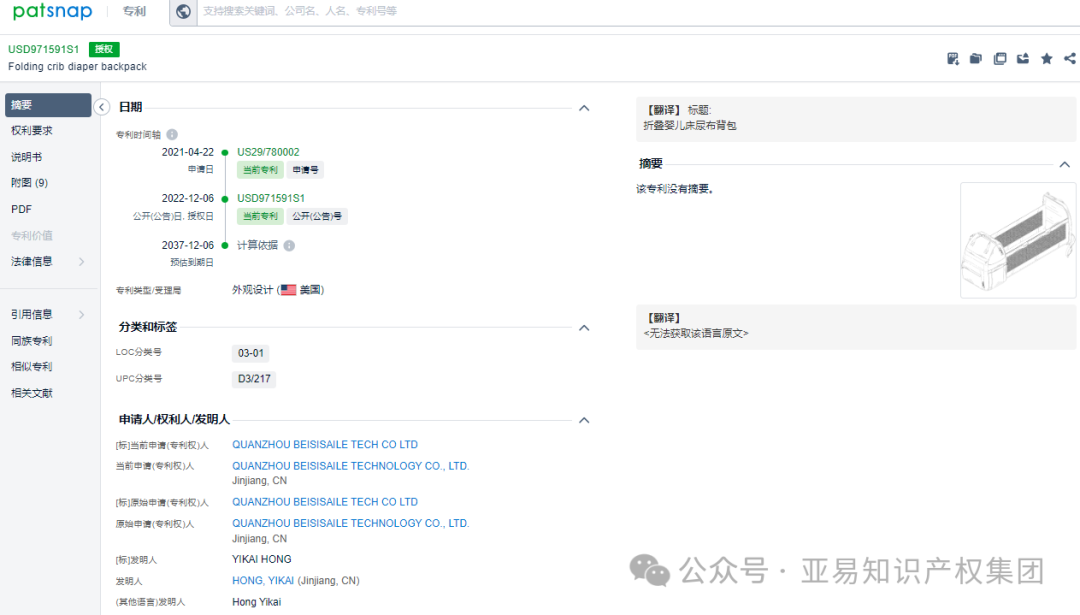Open the 权利要求 sidebar tab
1080x615 pixels.
click(32, 131)
